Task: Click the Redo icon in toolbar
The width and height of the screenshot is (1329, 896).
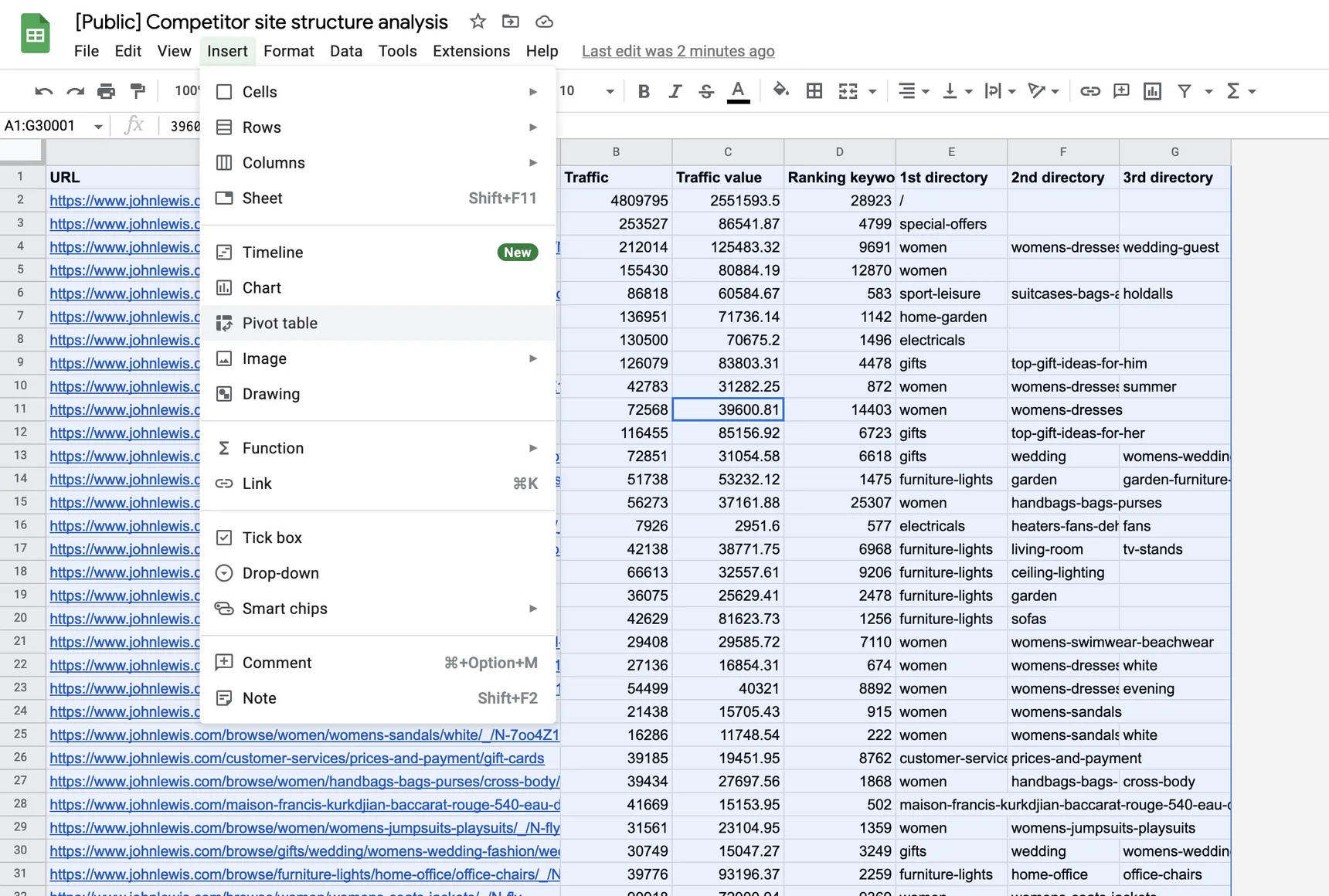Action: (x=75, y=91)
